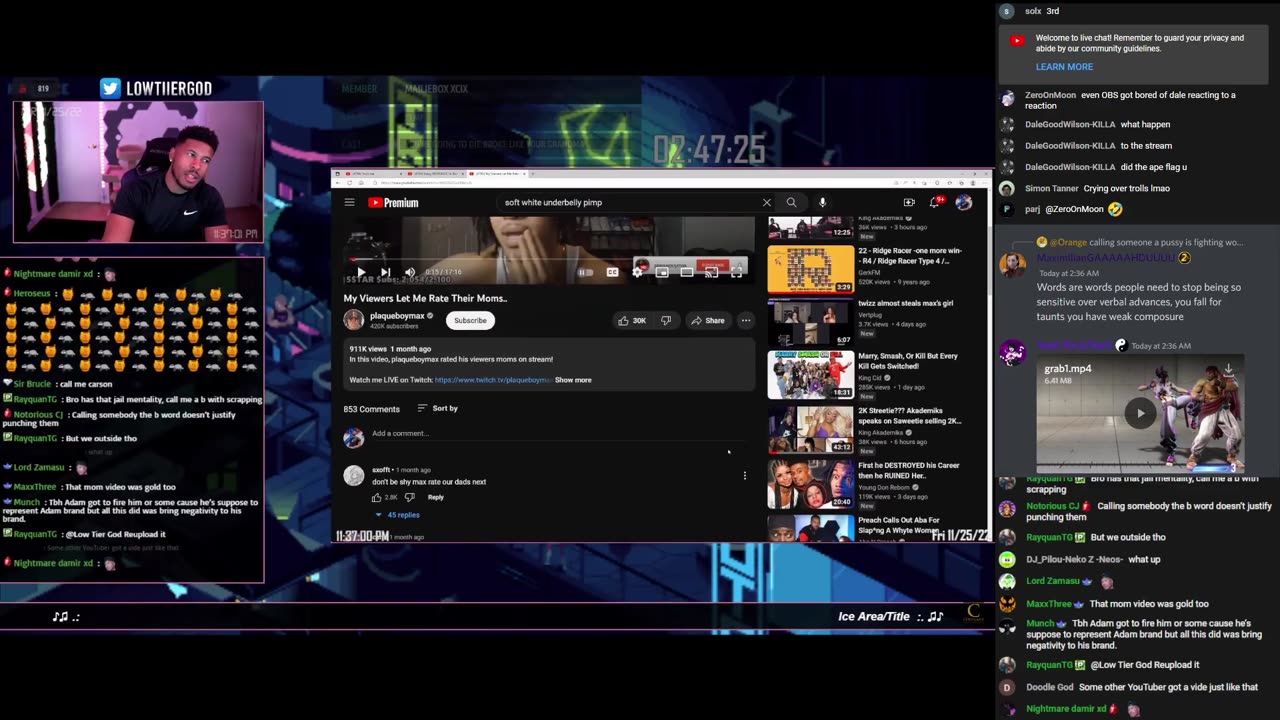Play the grab1.mp4 Discord video
The image size is (1280, 720).
[x=1140, y=413]
